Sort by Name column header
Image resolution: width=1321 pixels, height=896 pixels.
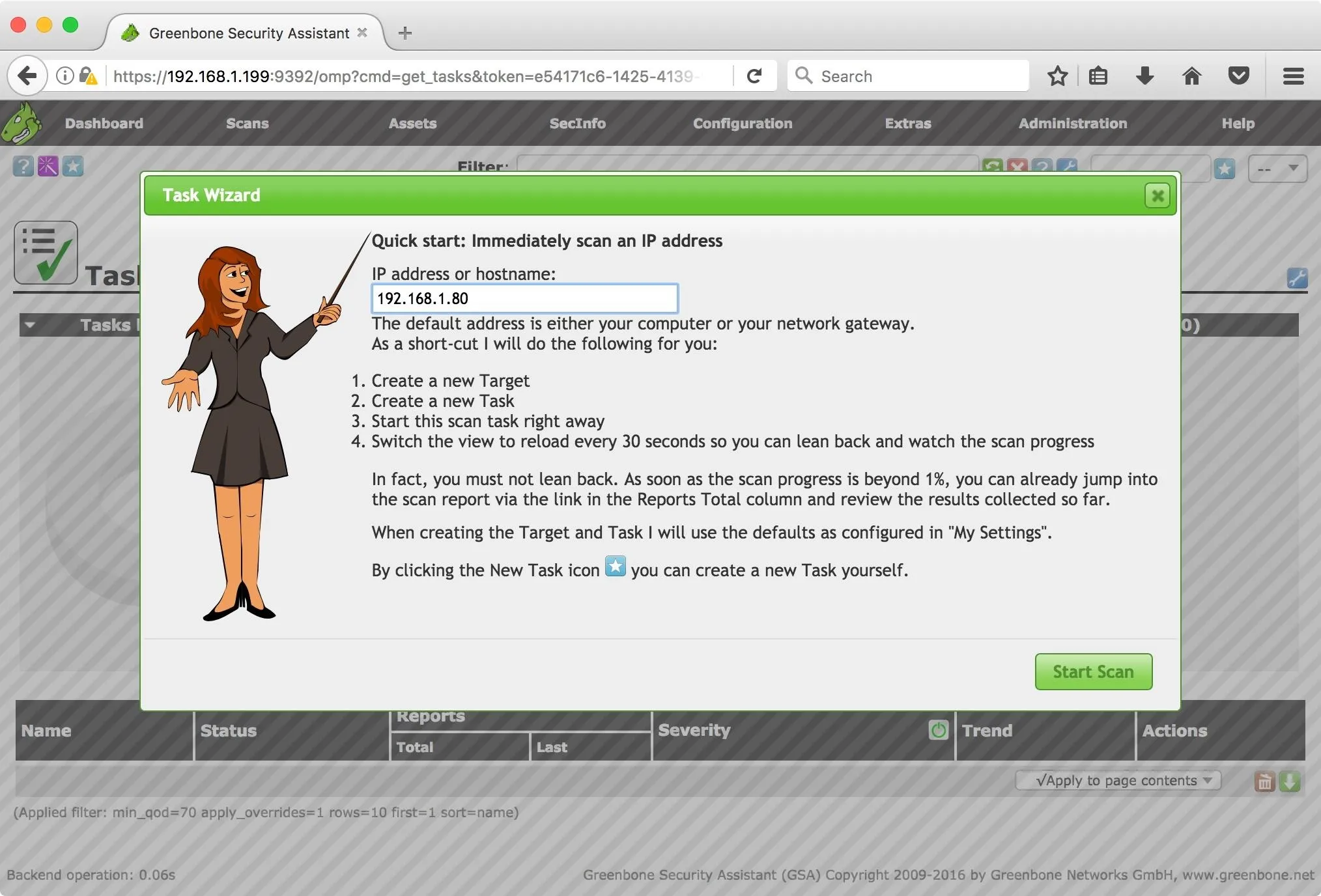pyautogui.click(x=46, y=731)
